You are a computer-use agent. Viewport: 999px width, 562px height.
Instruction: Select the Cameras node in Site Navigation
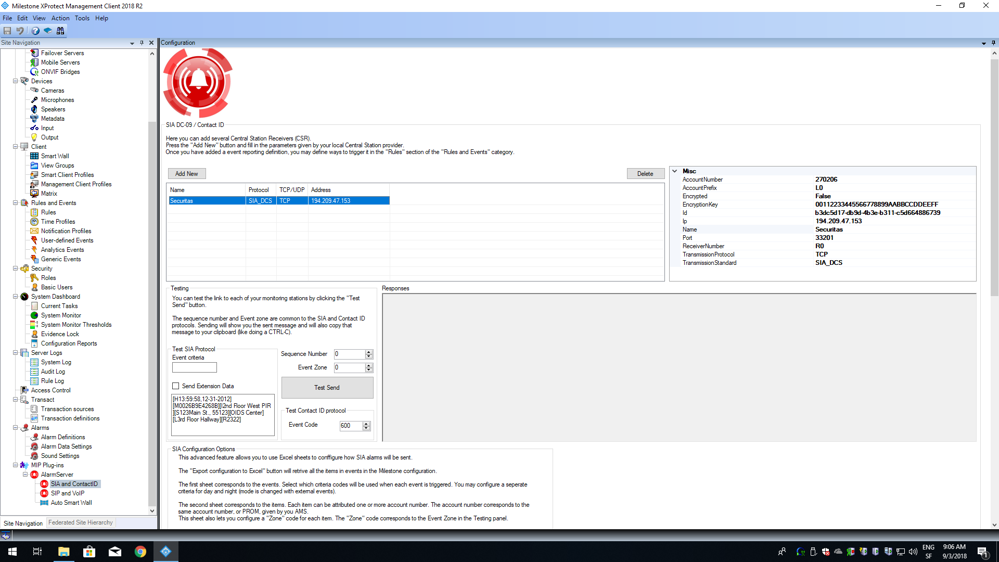[x=52, y=90]
